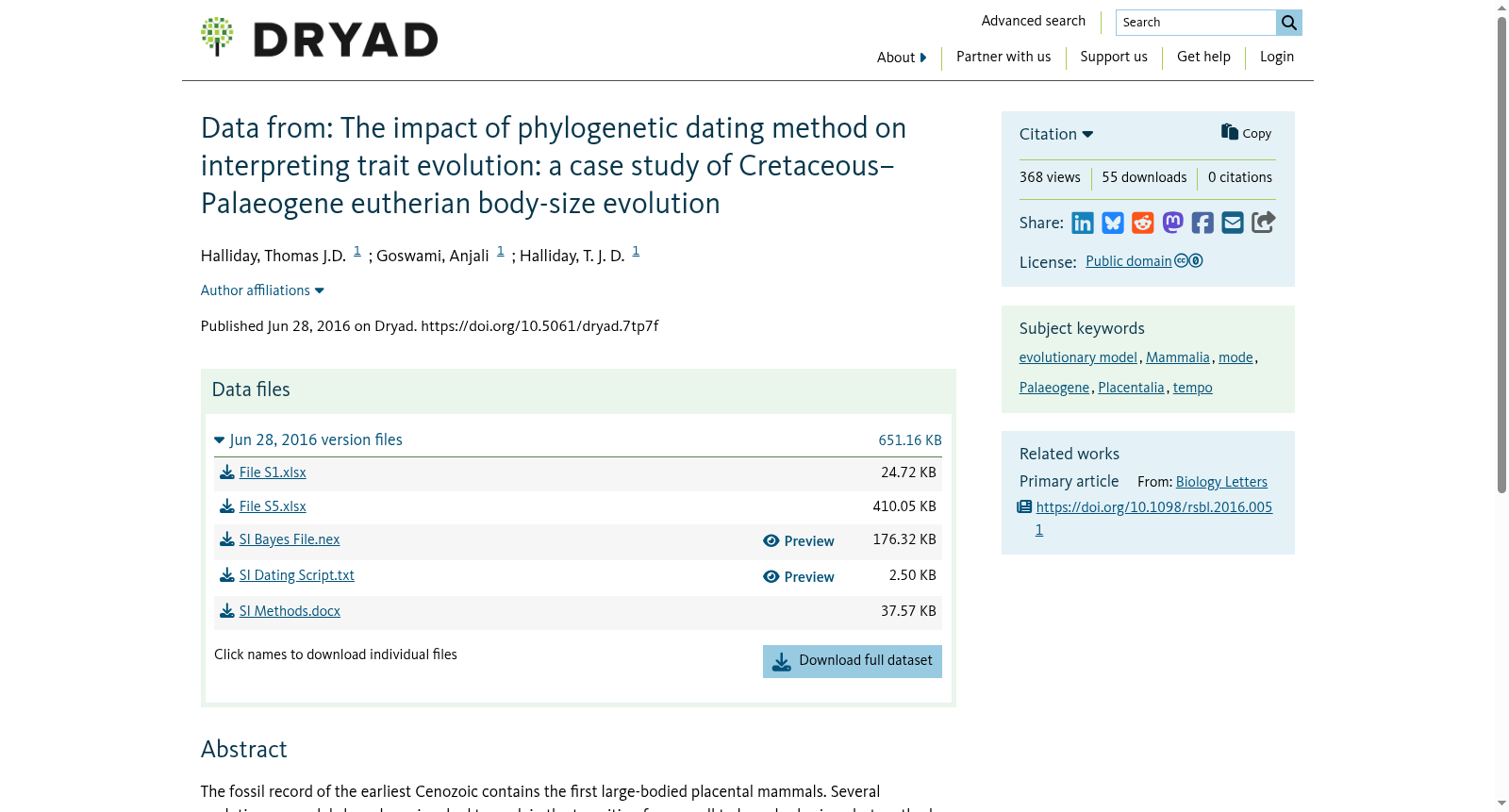Viewport: 1509px width, 812px height.
Task: Open the About menu
Action: click(902, 58)
